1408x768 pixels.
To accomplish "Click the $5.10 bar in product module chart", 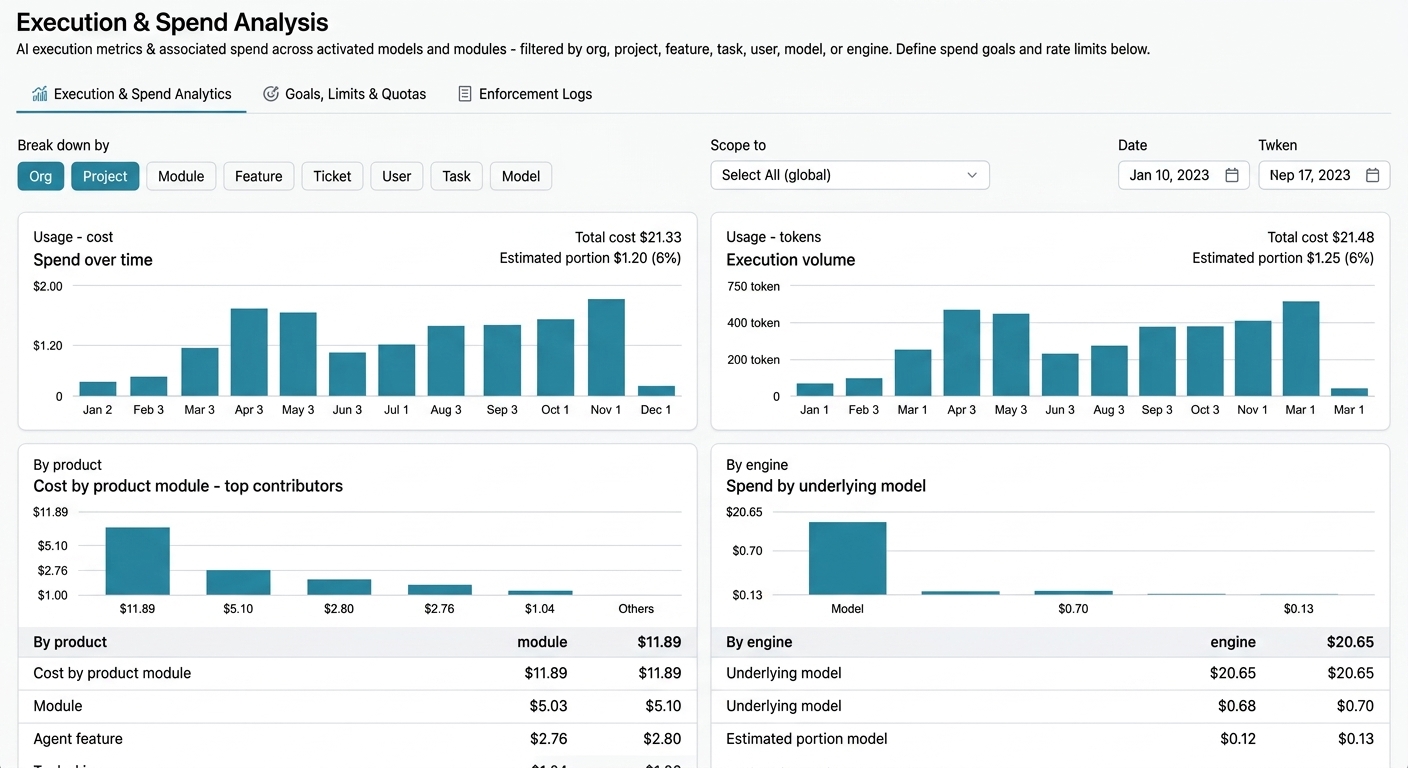I will pyautogui.click(x=238, y=582).
